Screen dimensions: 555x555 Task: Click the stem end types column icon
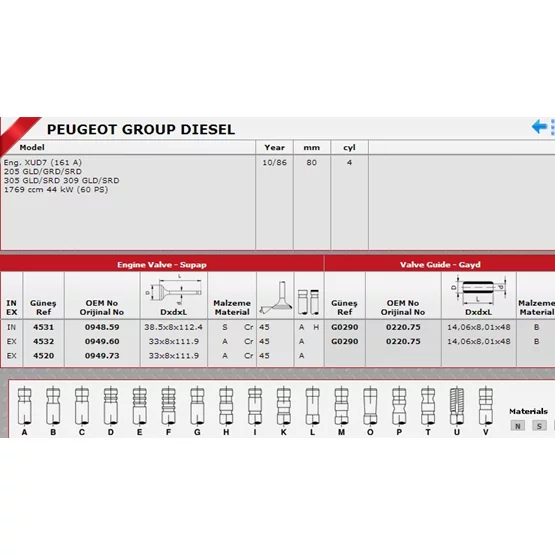coord(309,302)
